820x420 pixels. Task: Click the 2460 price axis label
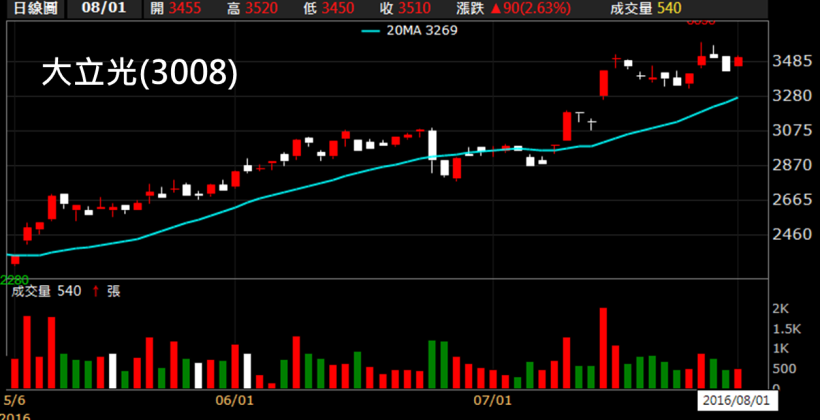[793, 234]
